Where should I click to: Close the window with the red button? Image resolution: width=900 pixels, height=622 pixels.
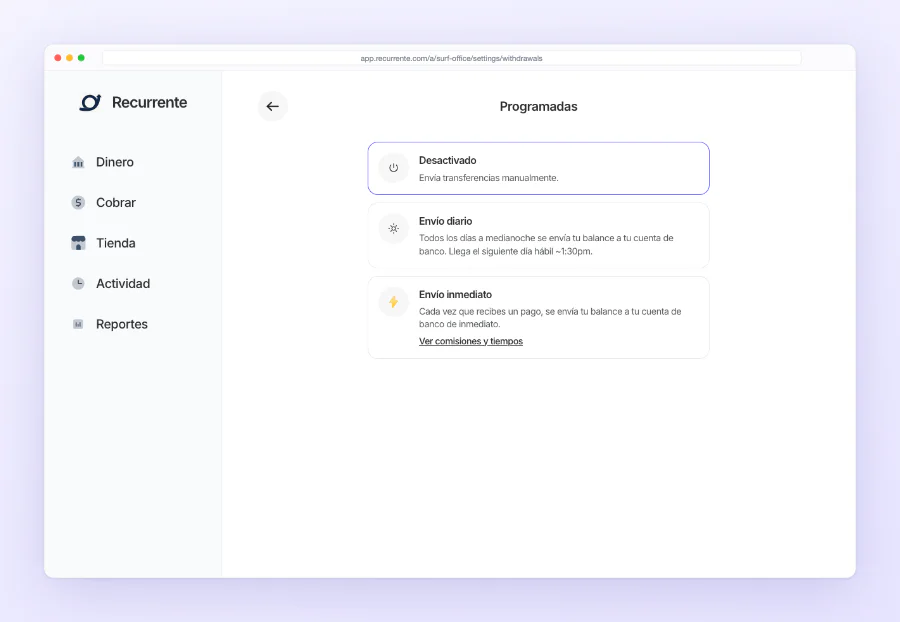click(x=57, y=58)
